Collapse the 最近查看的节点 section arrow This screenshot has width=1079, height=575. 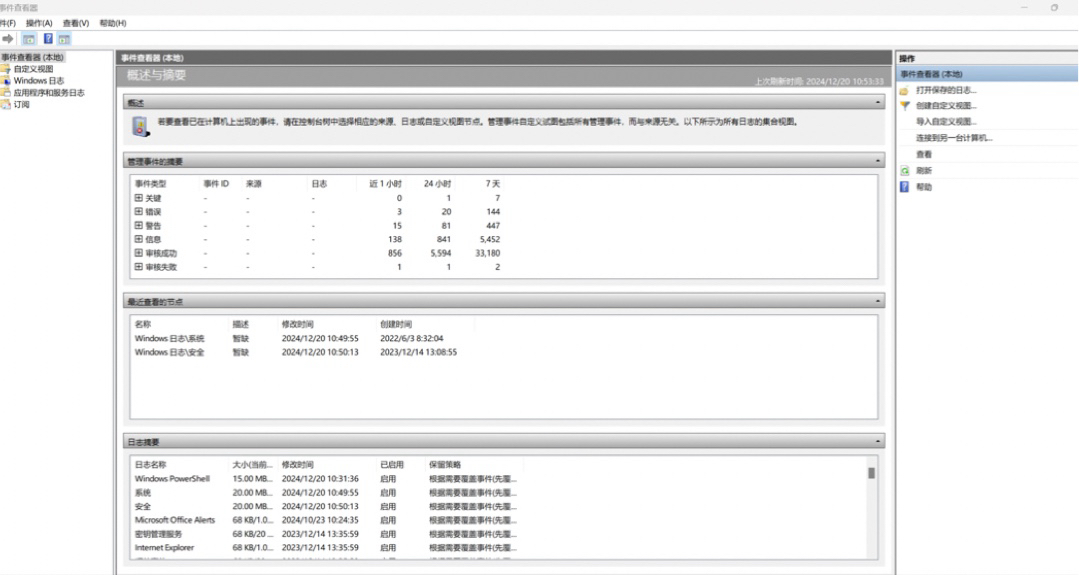pyautogui.click(x=877, y=301)
